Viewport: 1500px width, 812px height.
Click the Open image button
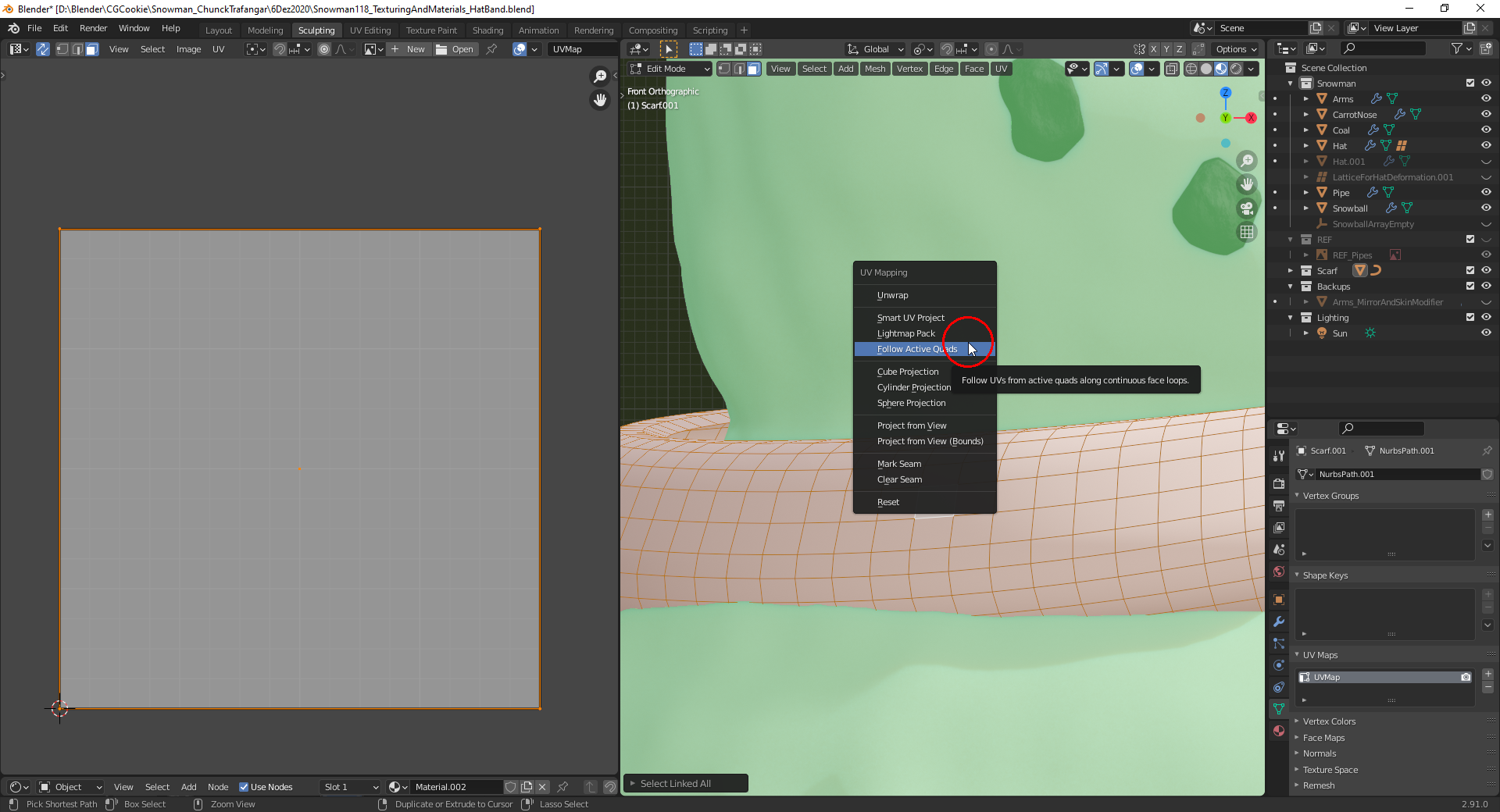[x=455, y=49]
